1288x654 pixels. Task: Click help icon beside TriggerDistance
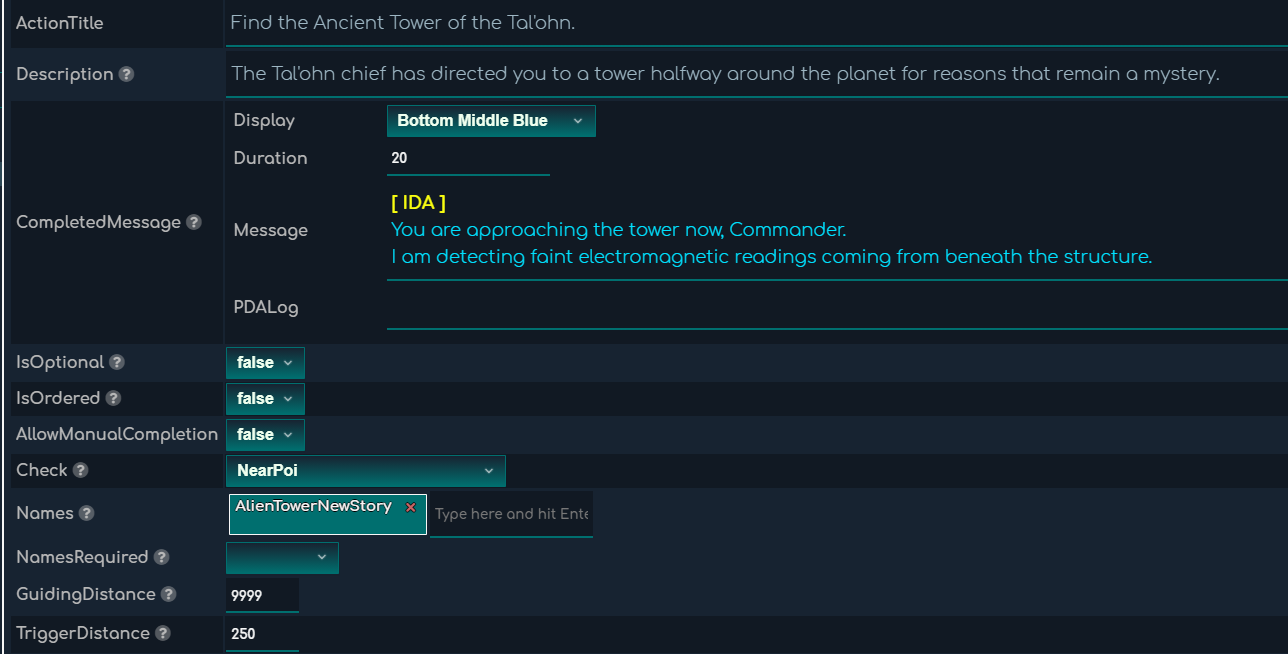click(162, 633)
